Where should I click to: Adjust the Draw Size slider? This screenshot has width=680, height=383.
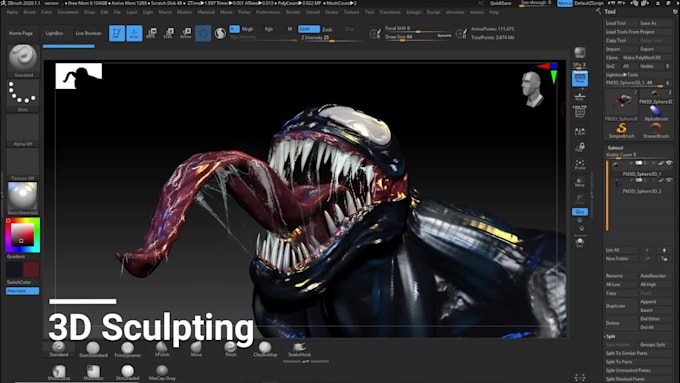[x=418, y=37]
